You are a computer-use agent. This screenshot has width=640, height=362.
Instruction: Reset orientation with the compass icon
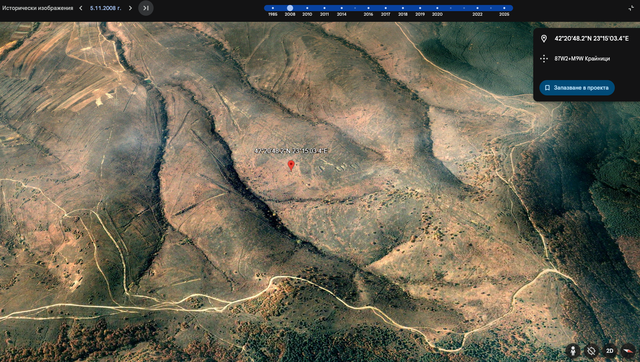point(628,351)
